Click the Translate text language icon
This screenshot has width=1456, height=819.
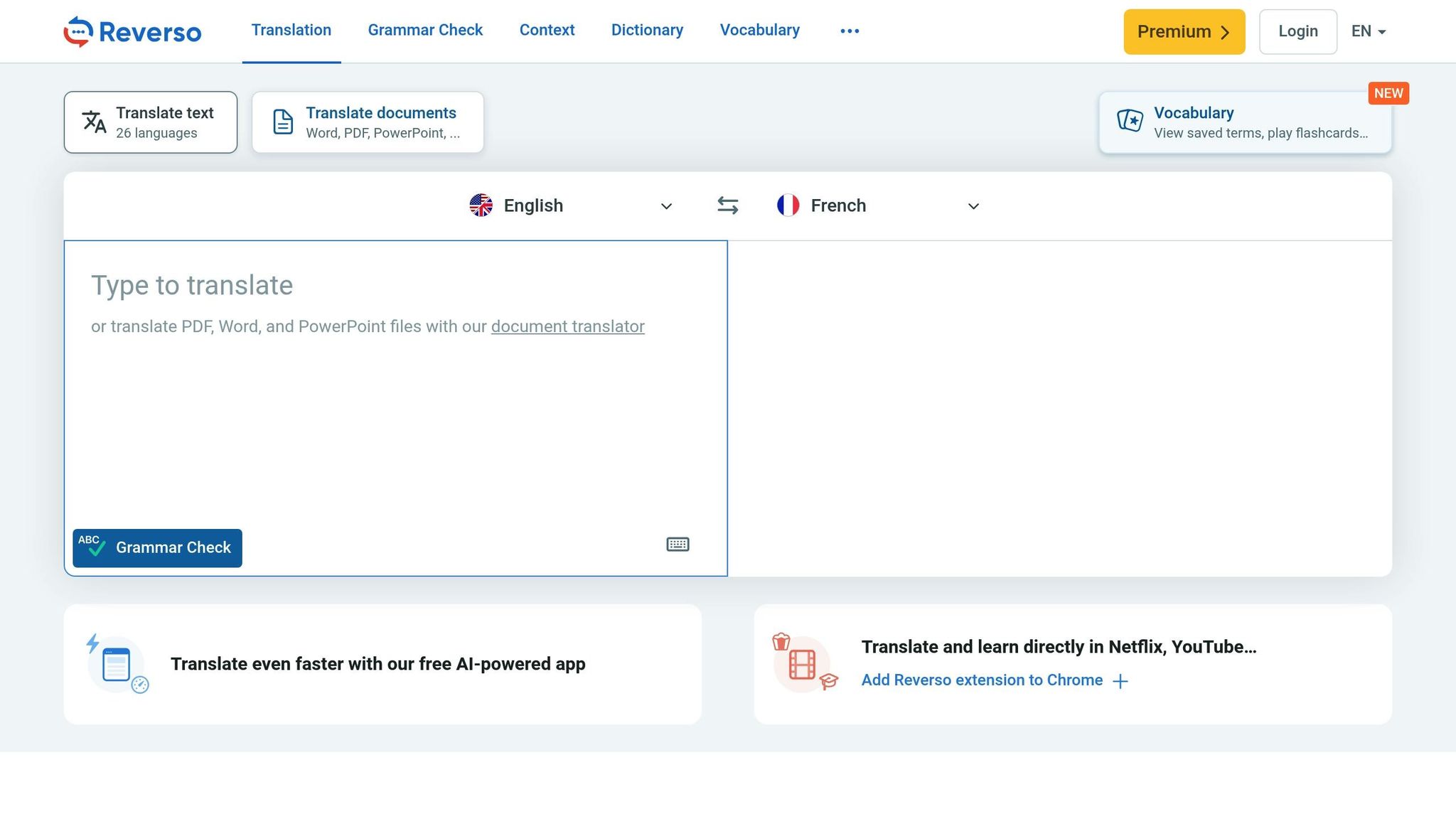click(x=94, y=122)
